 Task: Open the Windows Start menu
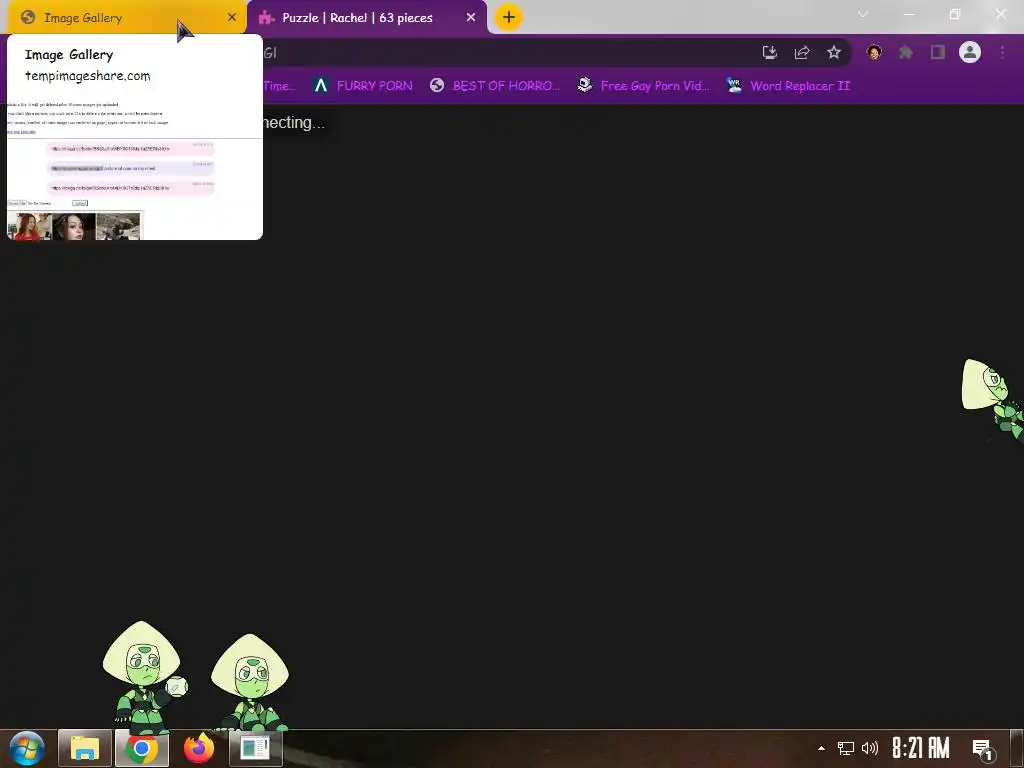(27, 748)
